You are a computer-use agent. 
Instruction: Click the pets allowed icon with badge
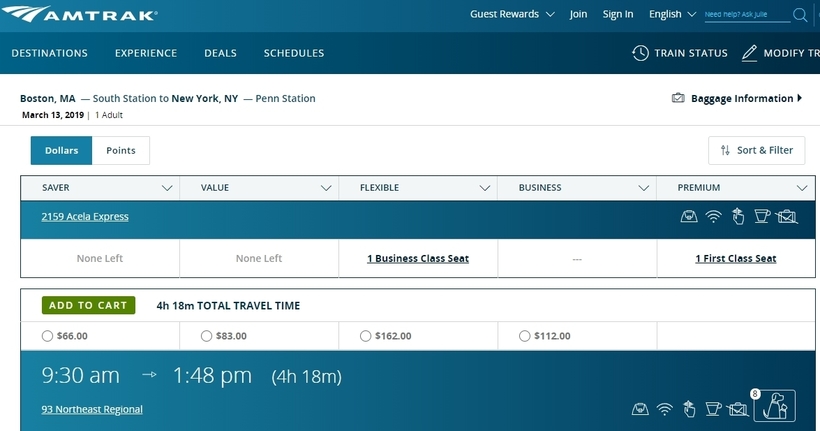tap(775, 405)
